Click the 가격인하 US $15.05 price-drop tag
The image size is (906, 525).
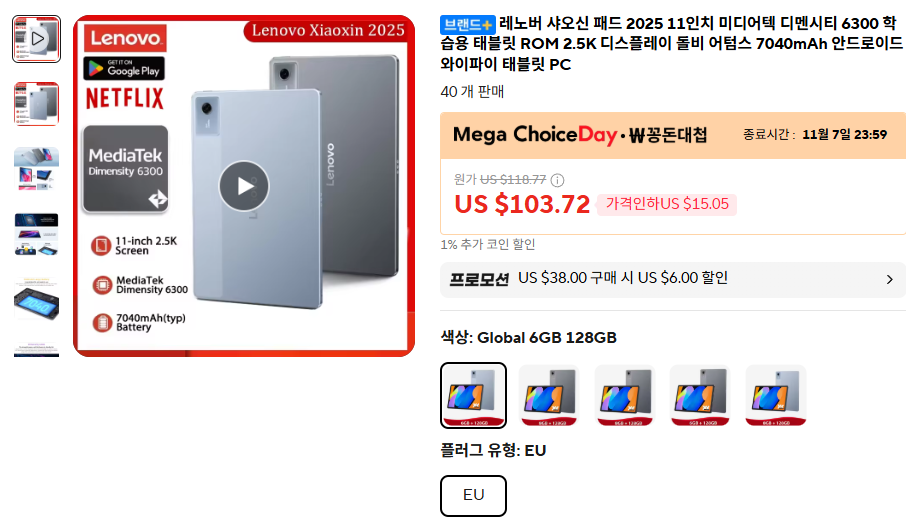[x=667, y=204]
